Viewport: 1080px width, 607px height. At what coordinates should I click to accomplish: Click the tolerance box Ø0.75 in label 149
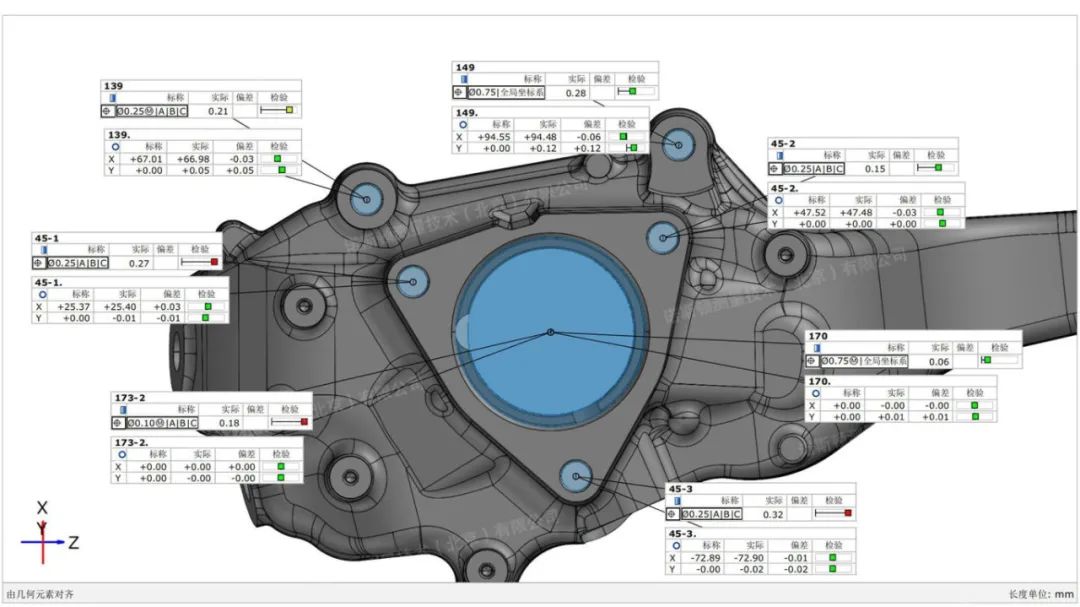506,92
